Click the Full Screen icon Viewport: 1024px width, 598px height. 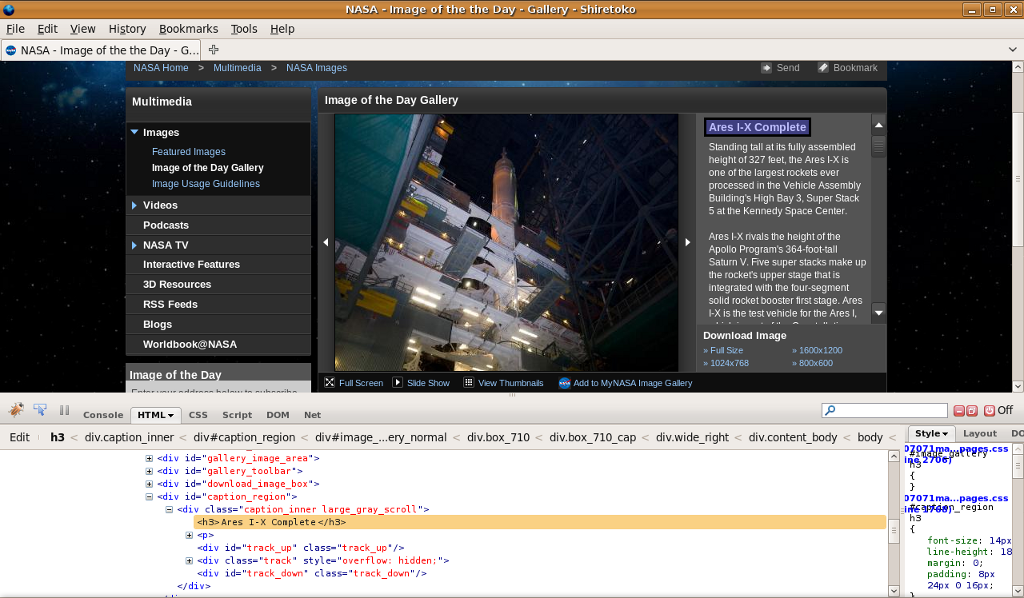330,383
